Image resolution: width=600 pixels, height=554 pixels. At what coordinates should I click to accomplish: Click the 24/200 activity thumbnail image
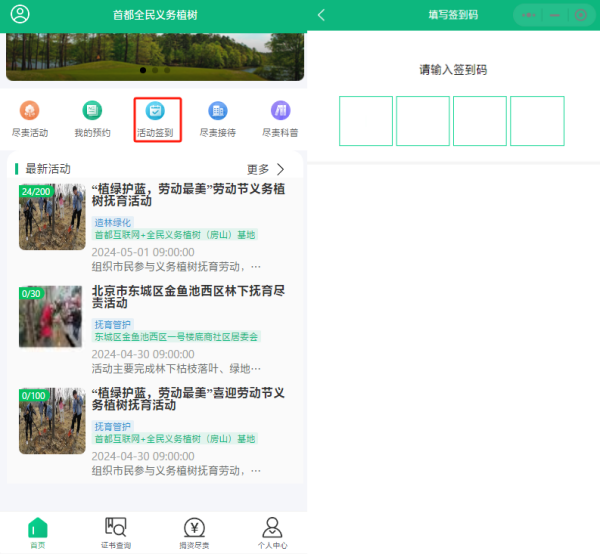52,217
